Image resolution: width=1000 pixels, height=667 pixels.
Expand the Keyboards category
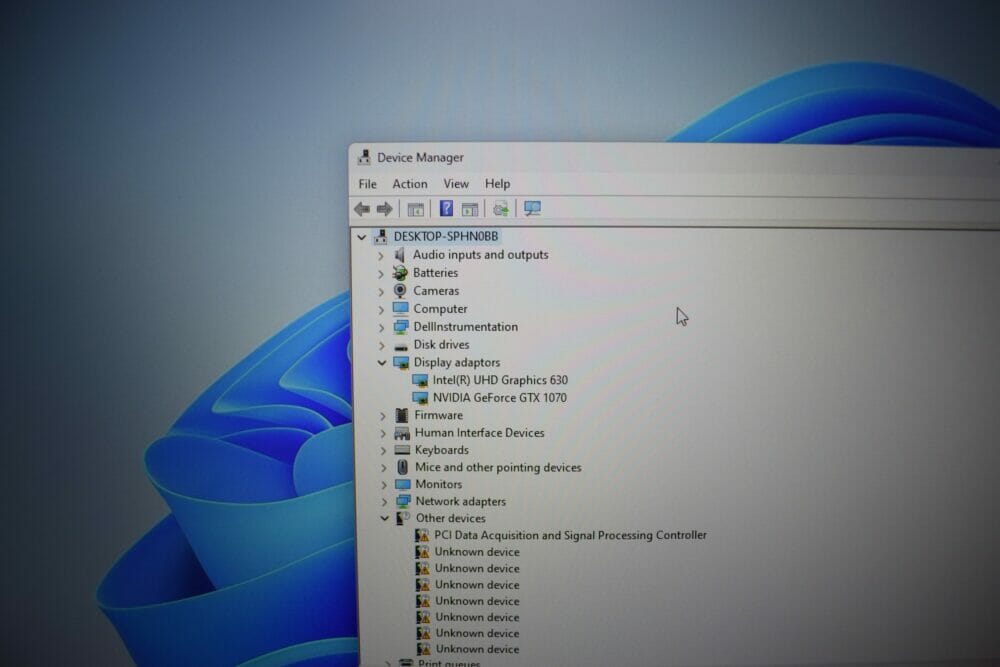point(383,450)
